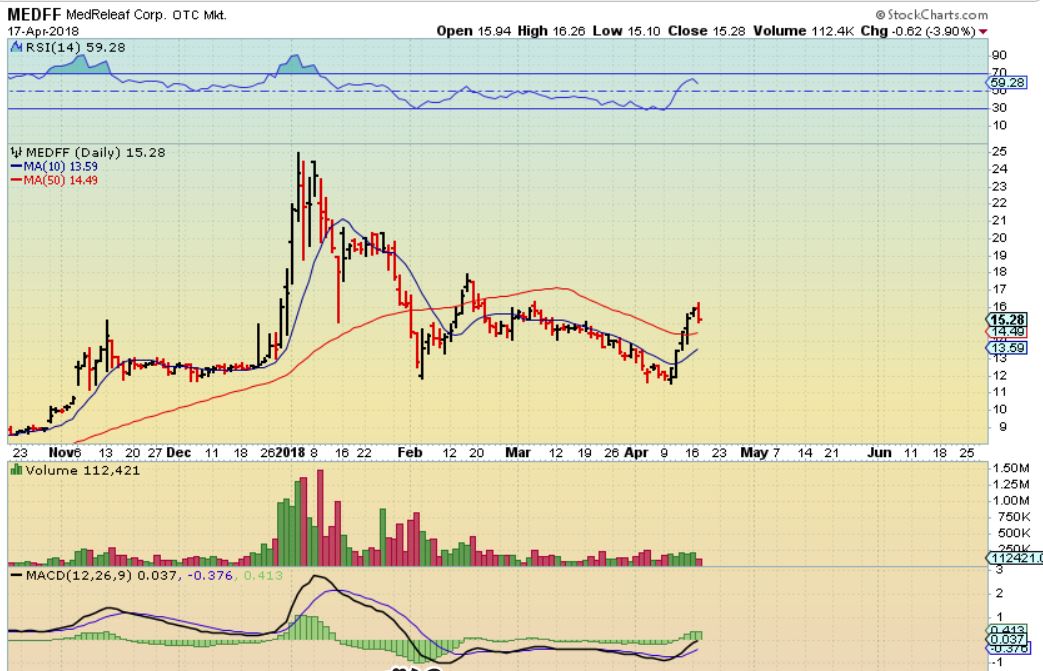This screenshot has height=671, width=1043.
Task: Click the May month label on date axis
Action: coord(754,452)
